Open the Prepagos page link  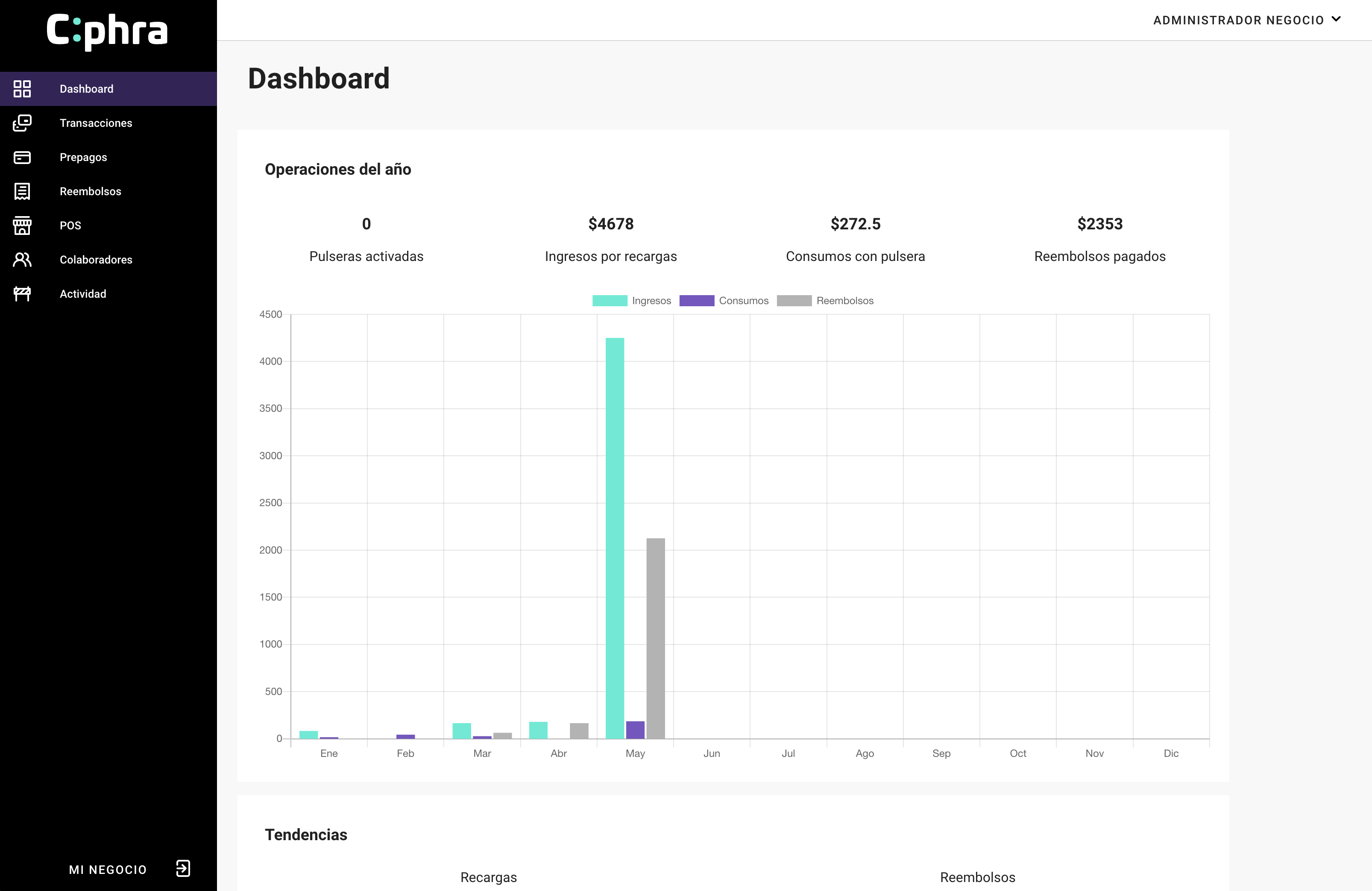click(x=83, y=157)
